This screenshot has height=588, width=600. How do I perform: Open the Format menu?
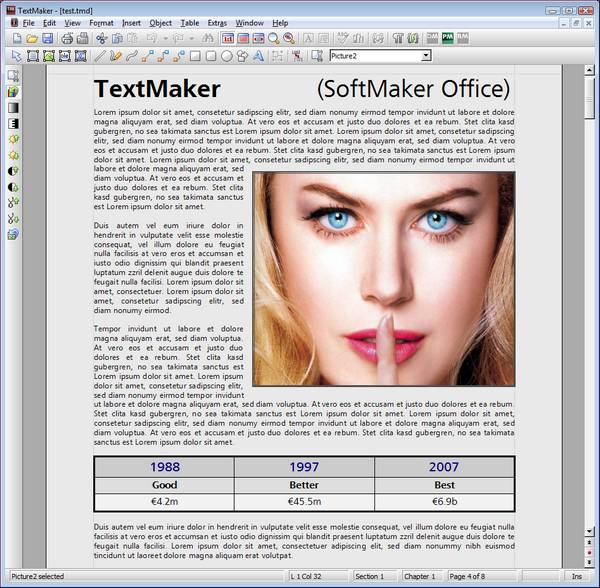point(100,22)
